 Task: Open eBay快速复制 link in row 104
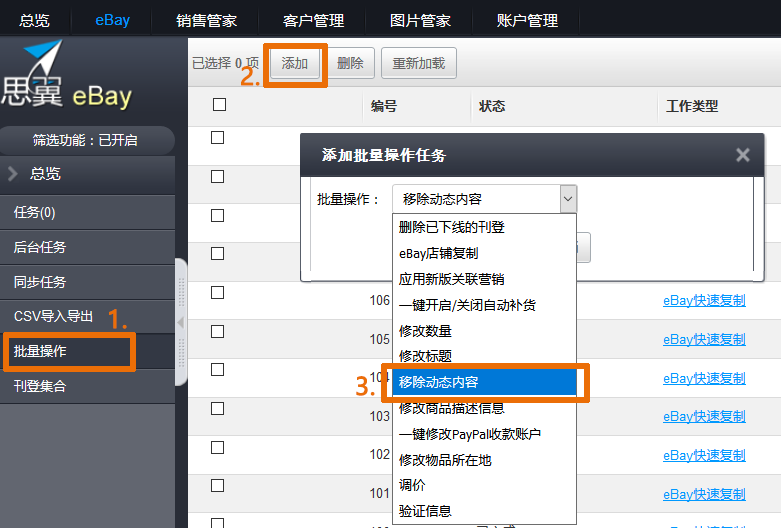pyautogui.click(x=704, y=378)
